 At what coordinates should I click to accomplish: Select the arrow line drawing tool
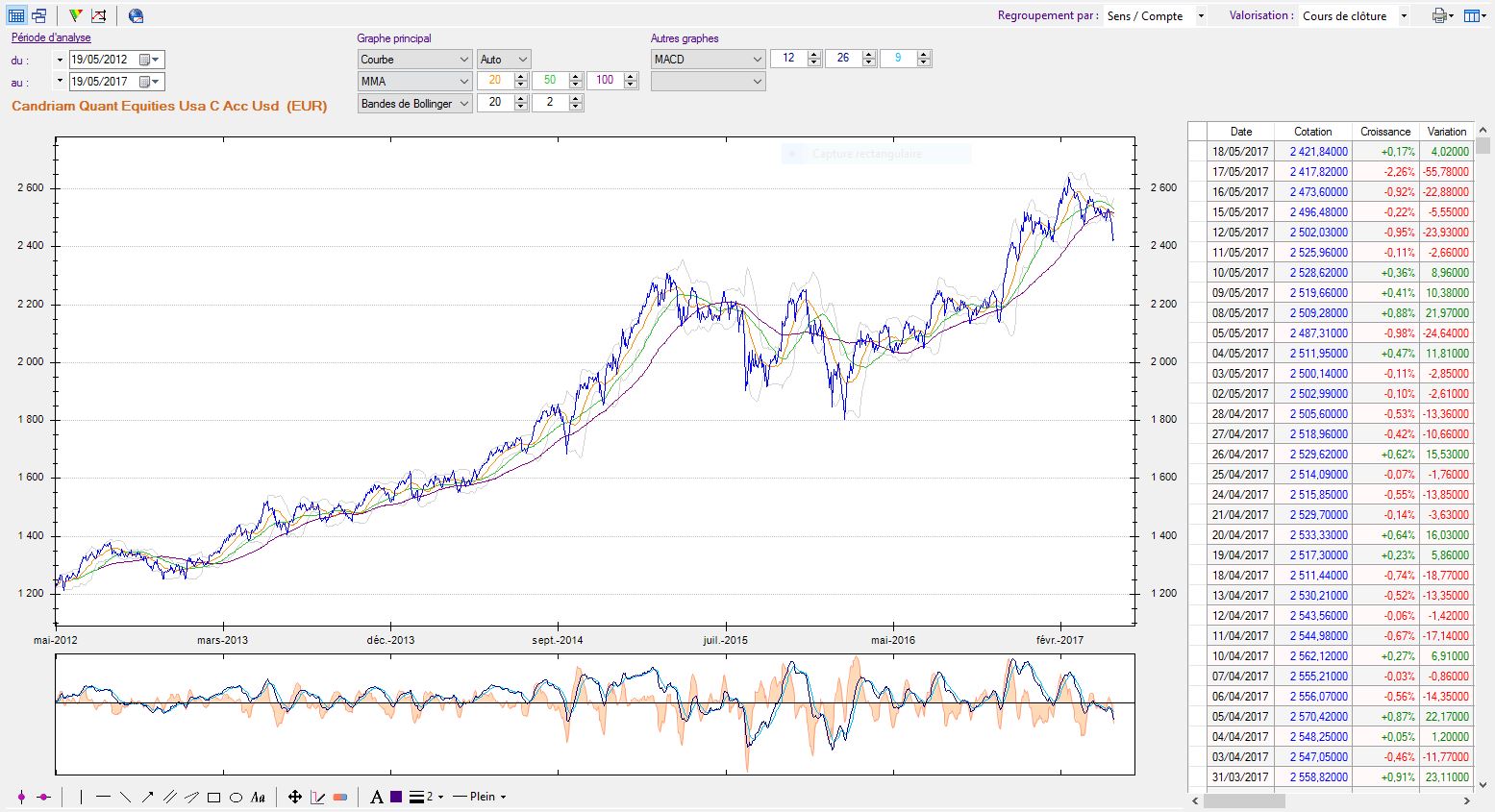[x=147, y=797]
